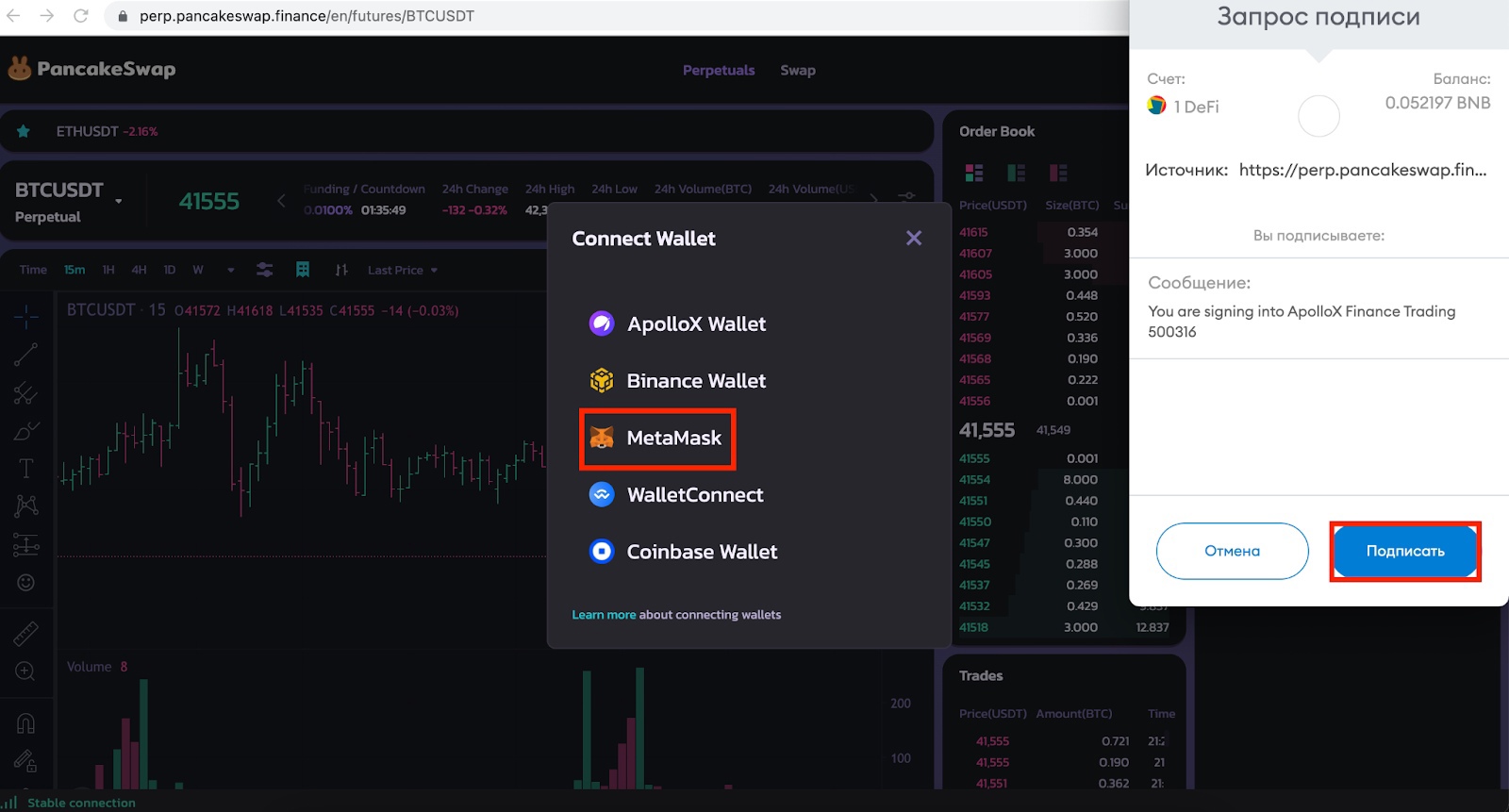Screen dimensions: 1509x812
Task: Click the WalletConnect icon
Action: point(602,494)
